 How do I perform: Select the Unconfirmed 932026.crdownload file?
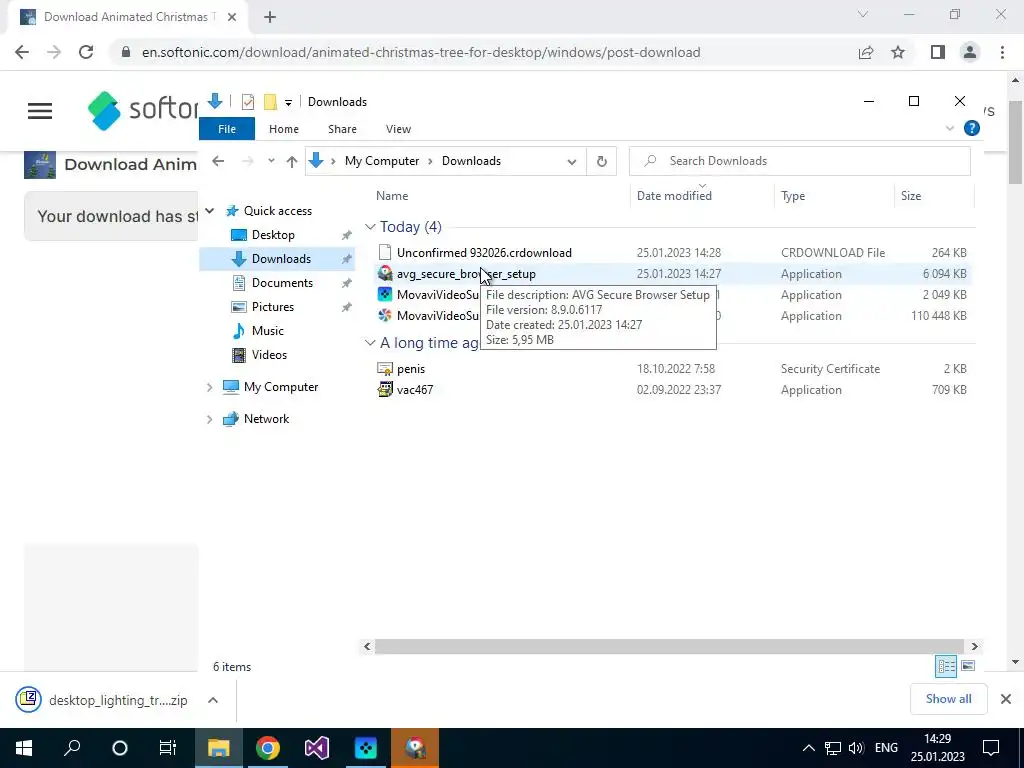pos(484,253)
